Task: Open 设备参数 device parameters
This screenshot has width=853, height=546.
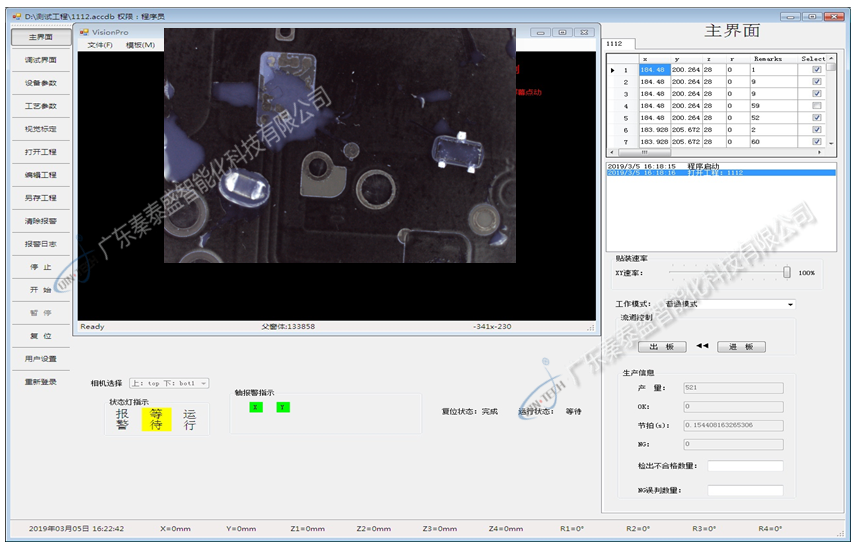Action: pyautogui.click(x=41, y=83)
